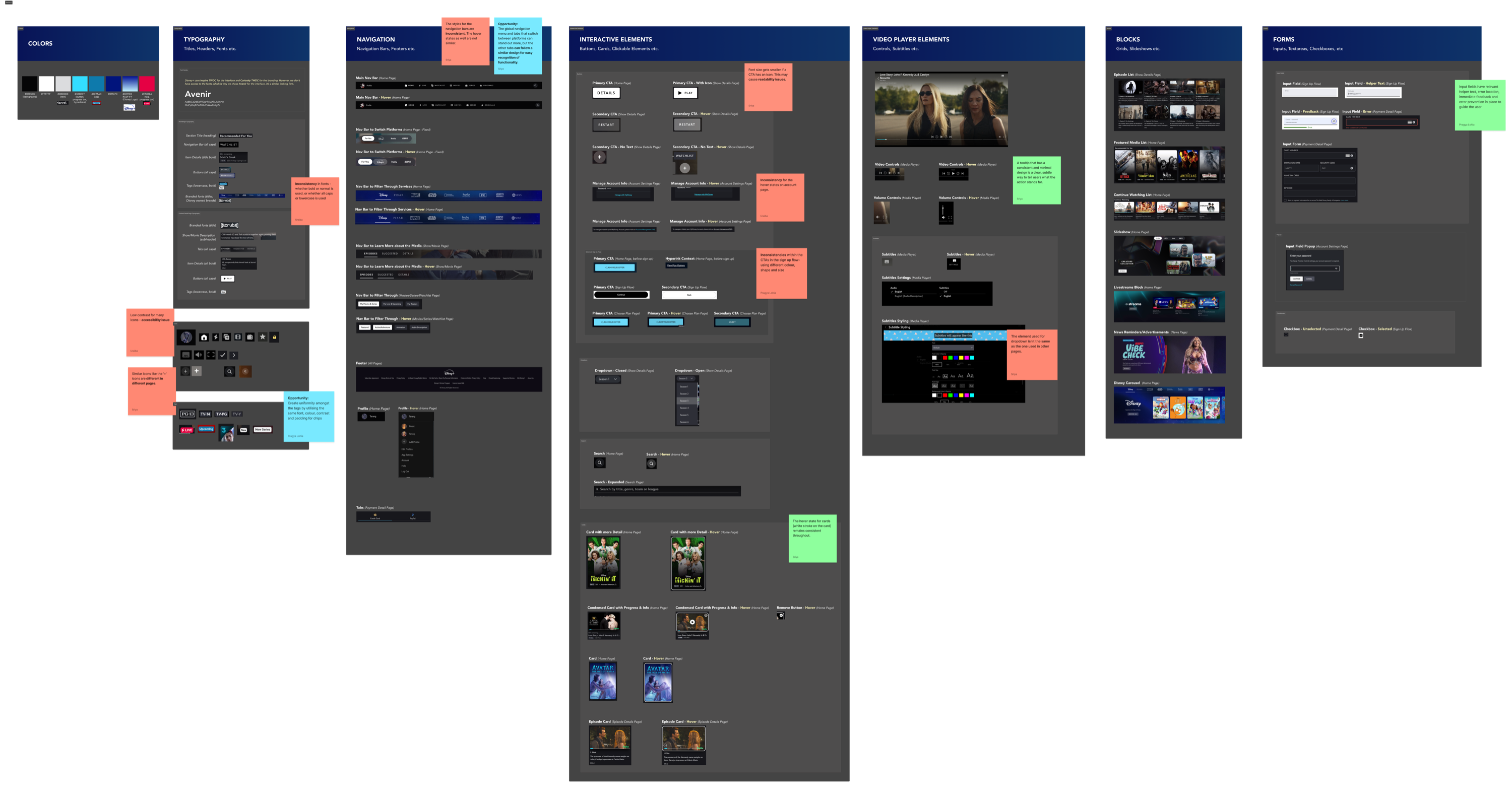1512x799 pixels.
Task: Choose Season 4 in the open dropdown
Action: point(687,408)
